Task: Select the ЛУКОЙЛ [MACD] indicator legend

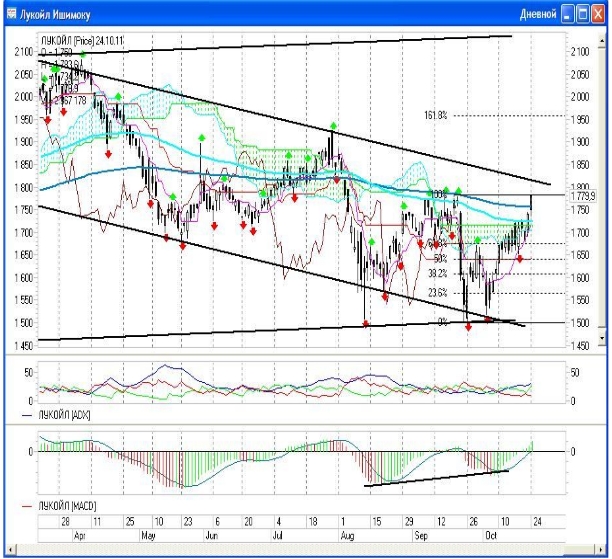Action: (59, 506)
